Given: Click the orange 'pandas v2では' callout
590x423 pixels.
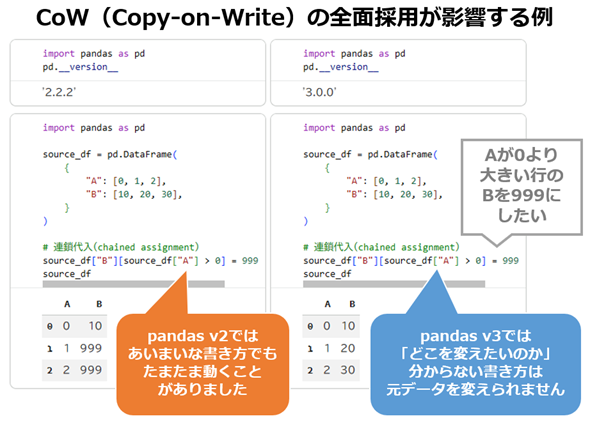Looking at the screenshot, I should [x=202, y=364].
